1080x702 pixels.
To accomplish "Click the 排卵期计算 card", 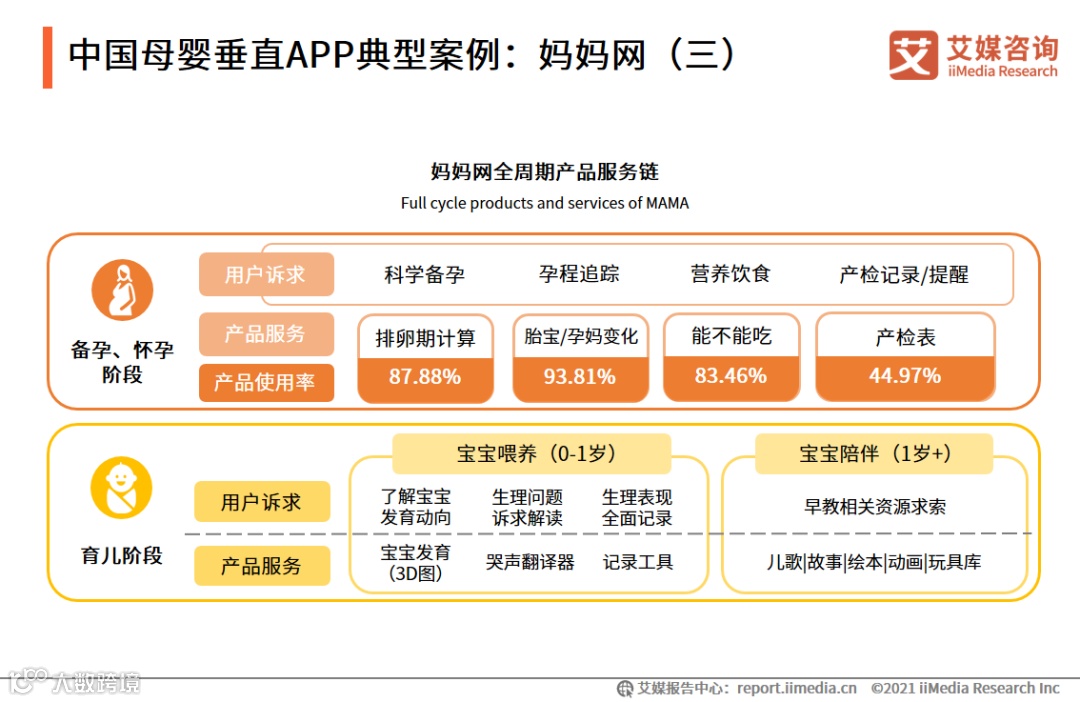I will (x=426, y=358).
